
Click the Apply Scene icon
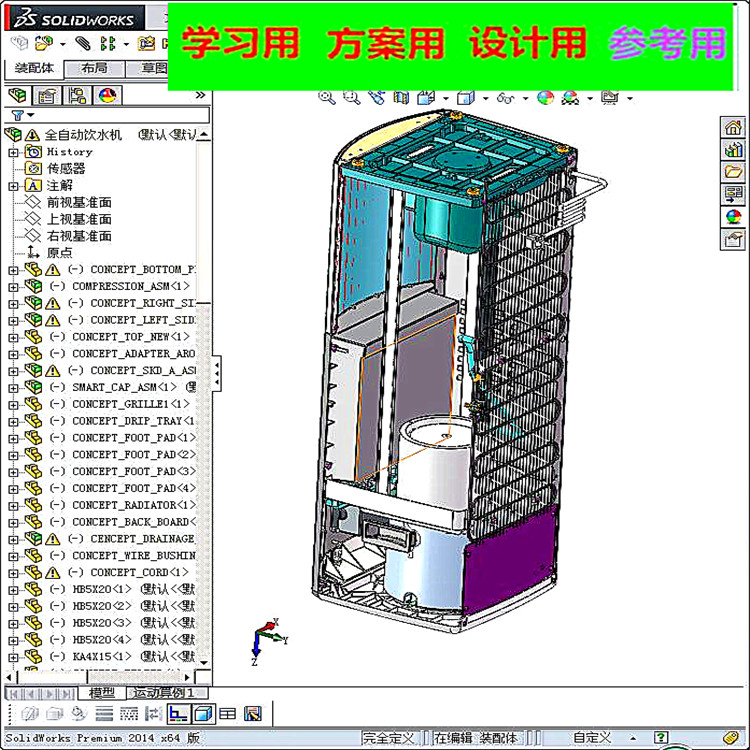pos(570,98)
